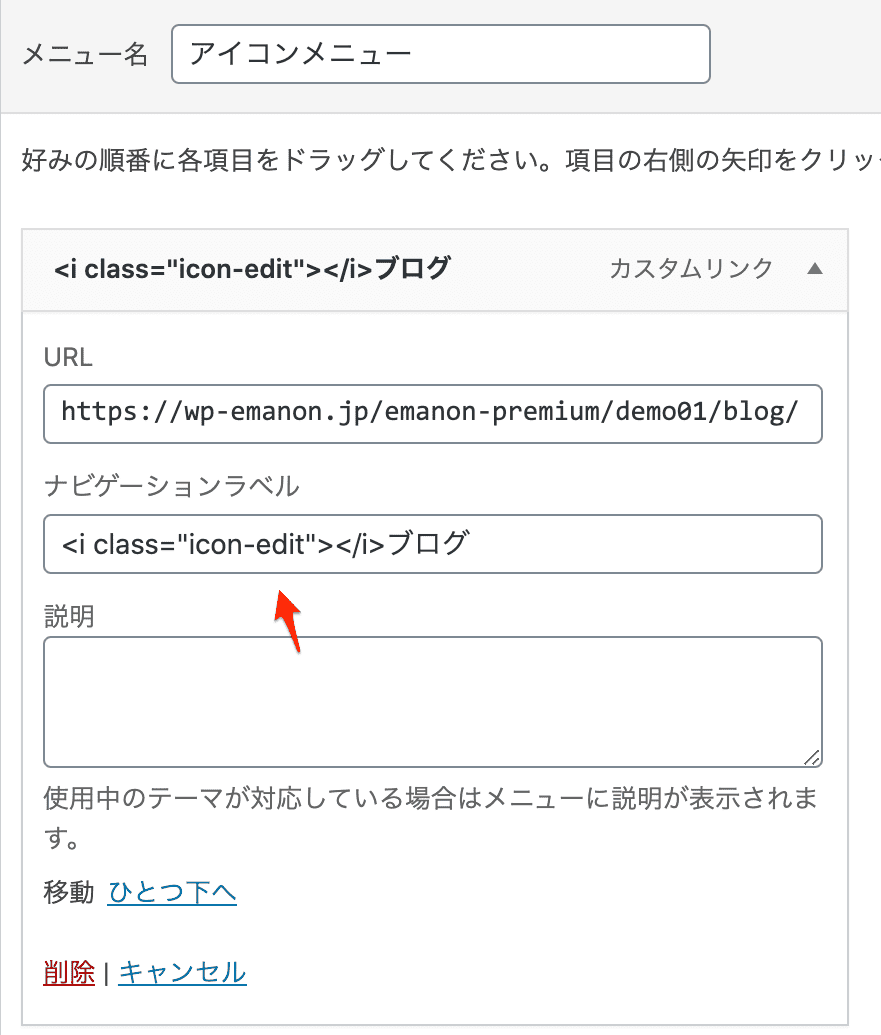The width and height of the screenshot is (881, 1035).
Task: Click inside the empty 説明 description textarea
Action: click(x=433, y=702)
